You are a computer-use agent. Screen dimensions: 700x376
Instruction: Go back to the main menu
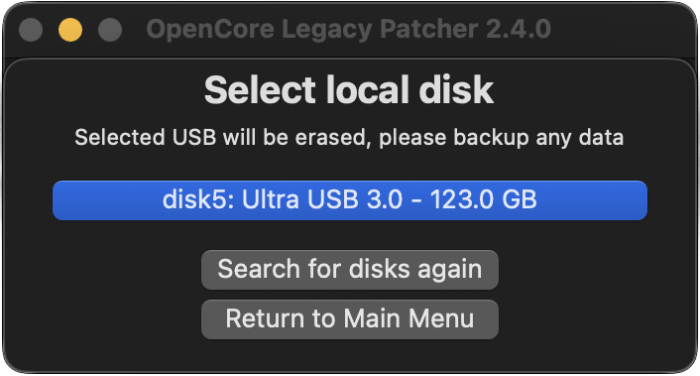(350, 319)
